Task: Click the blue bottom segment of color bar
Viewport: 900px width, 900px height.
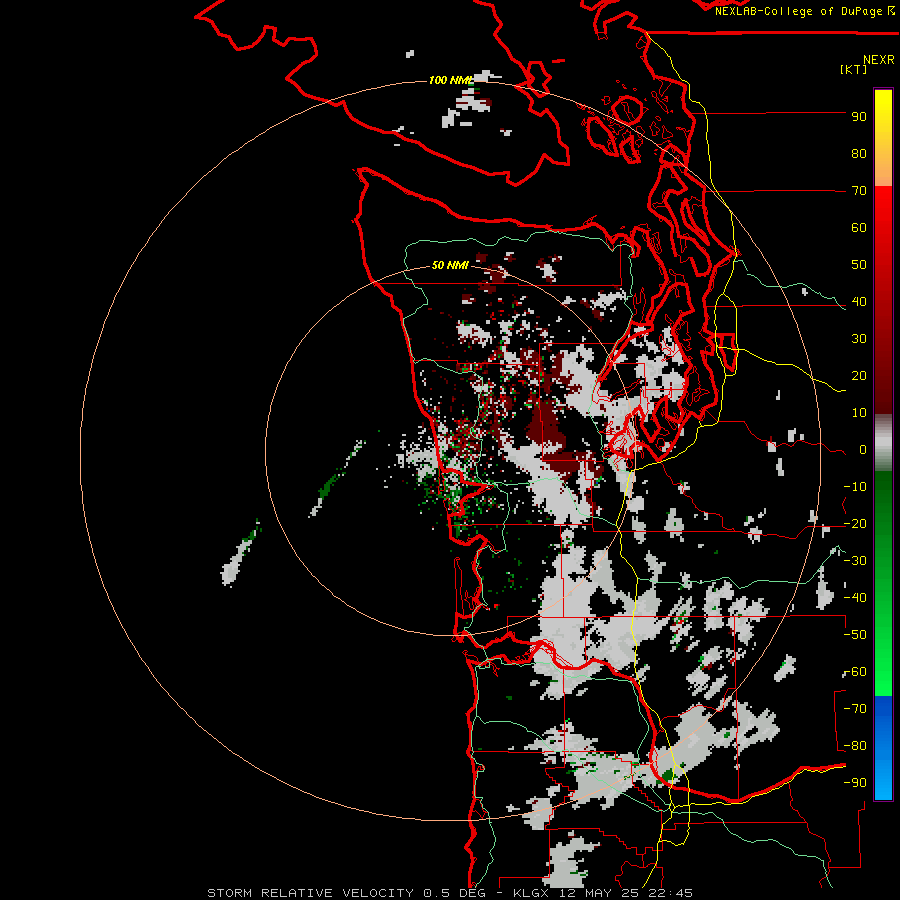Action: click(883, 748)
